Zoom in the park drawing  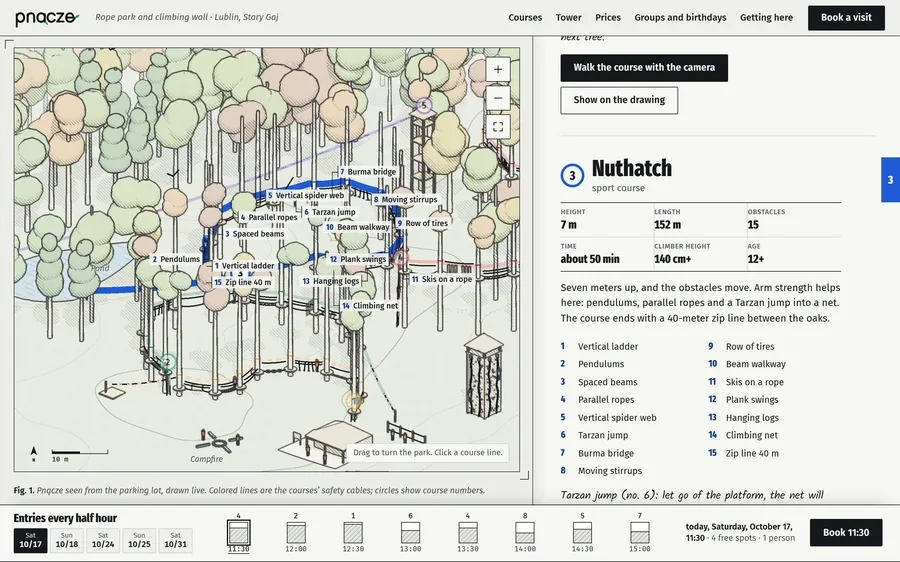pyautogui.click(x=498, y=69)
